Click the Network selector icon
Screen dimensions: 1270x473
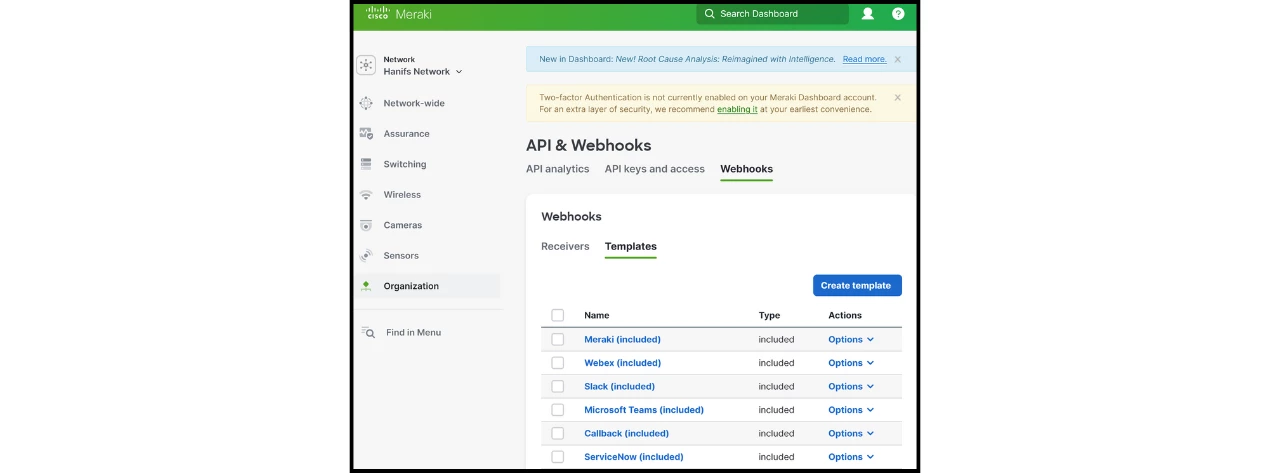366,65
